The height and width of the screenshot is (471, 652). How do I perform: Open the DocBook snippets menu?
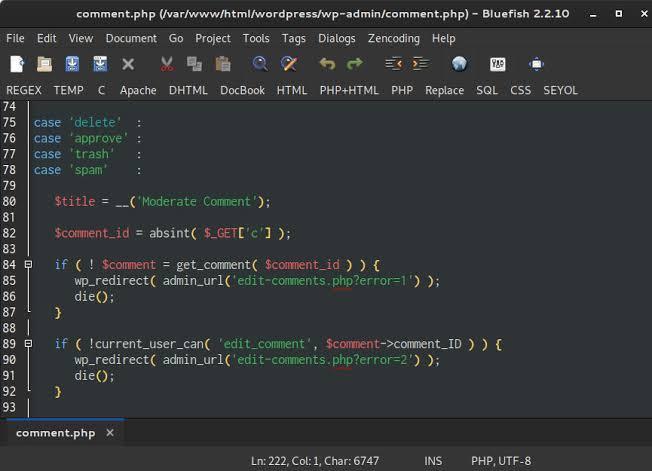pyautogui.click(x=242, y=90)
